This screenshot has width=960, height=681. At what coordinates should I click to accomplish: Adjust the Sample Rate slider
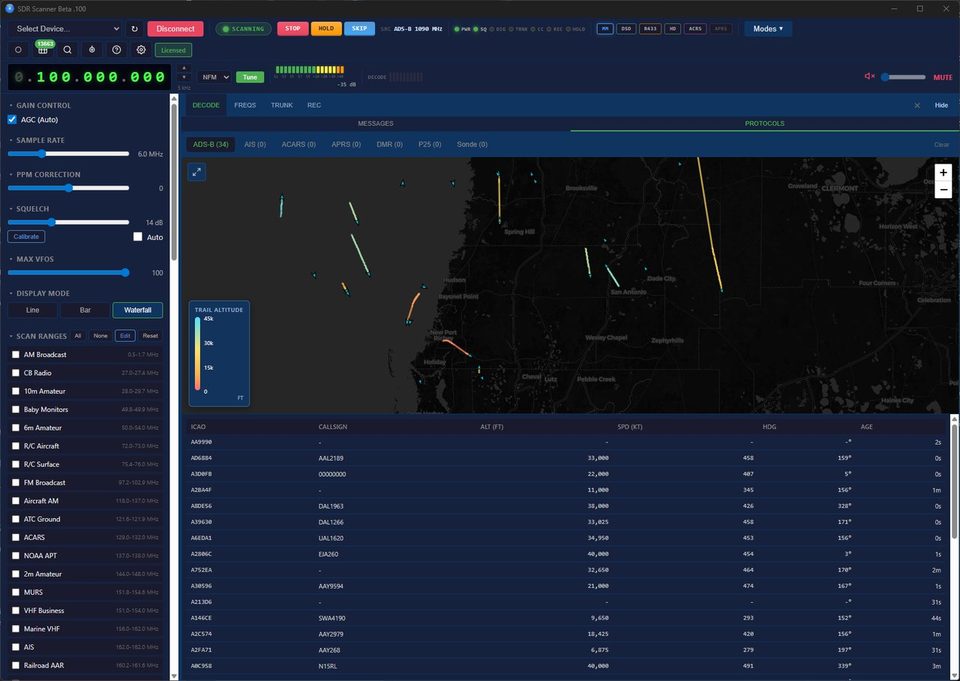click(69, 154)
